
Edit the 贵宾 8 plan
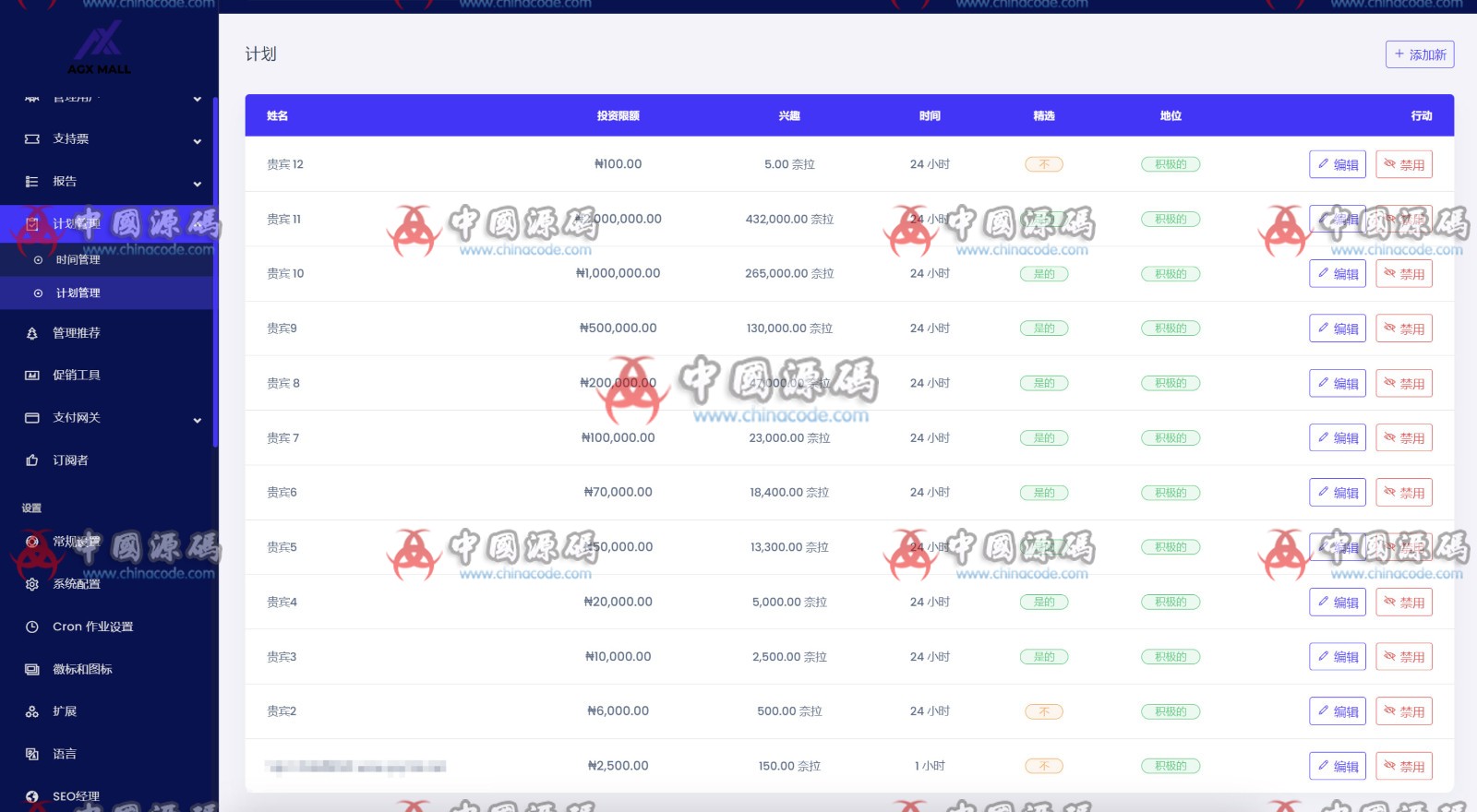click(1337, 383)
